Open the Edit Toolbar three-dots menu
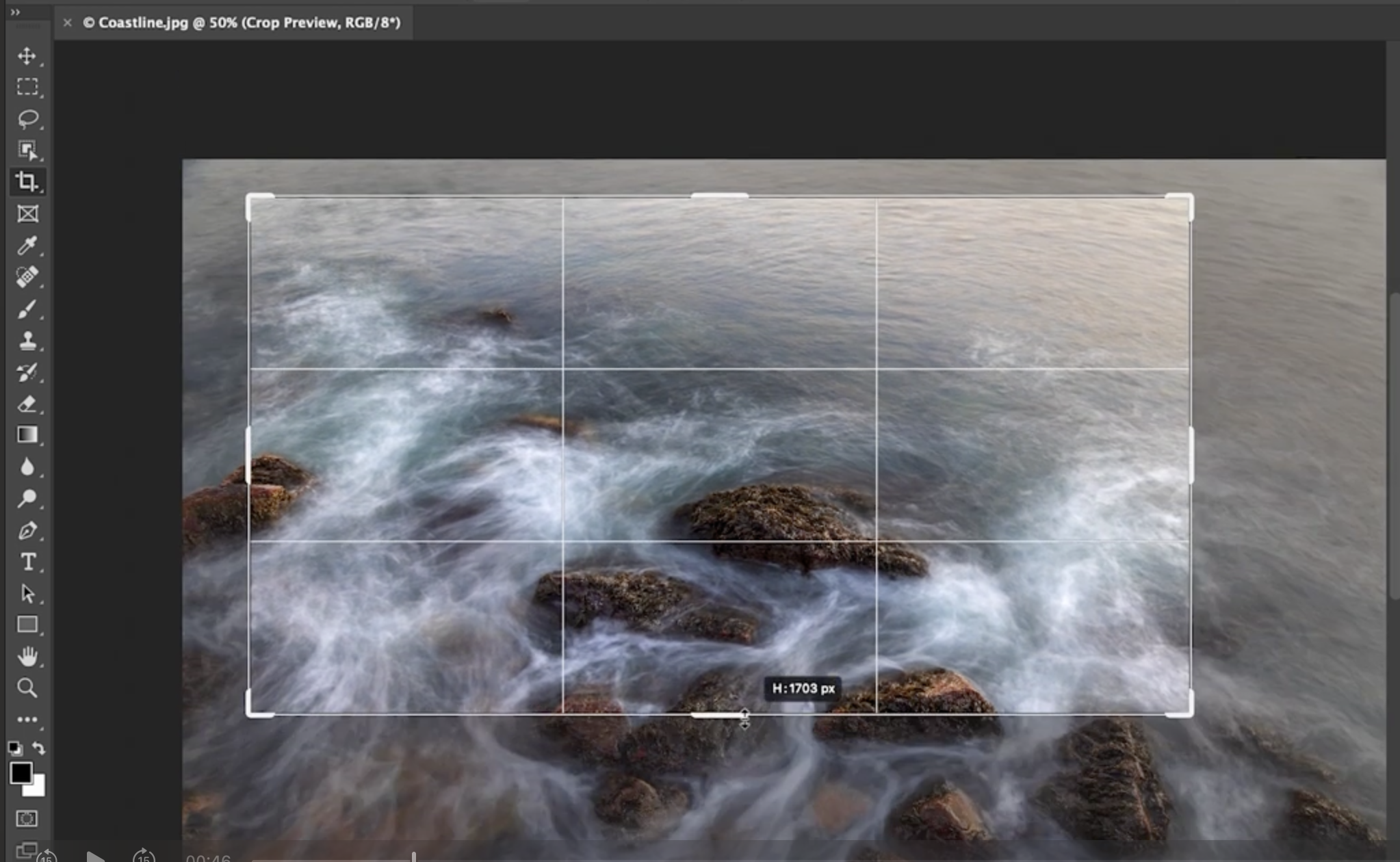Image resolution: width=1400 pixels, height=862 pixels. 27,720
